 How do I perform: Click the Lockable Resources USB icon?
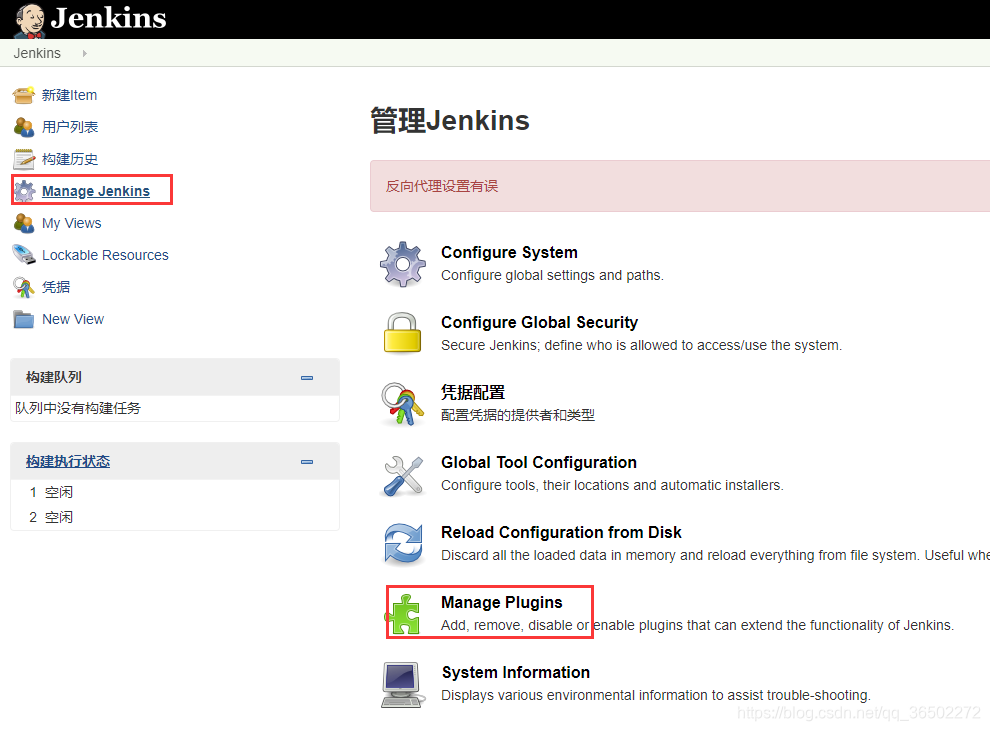point(24,255)
